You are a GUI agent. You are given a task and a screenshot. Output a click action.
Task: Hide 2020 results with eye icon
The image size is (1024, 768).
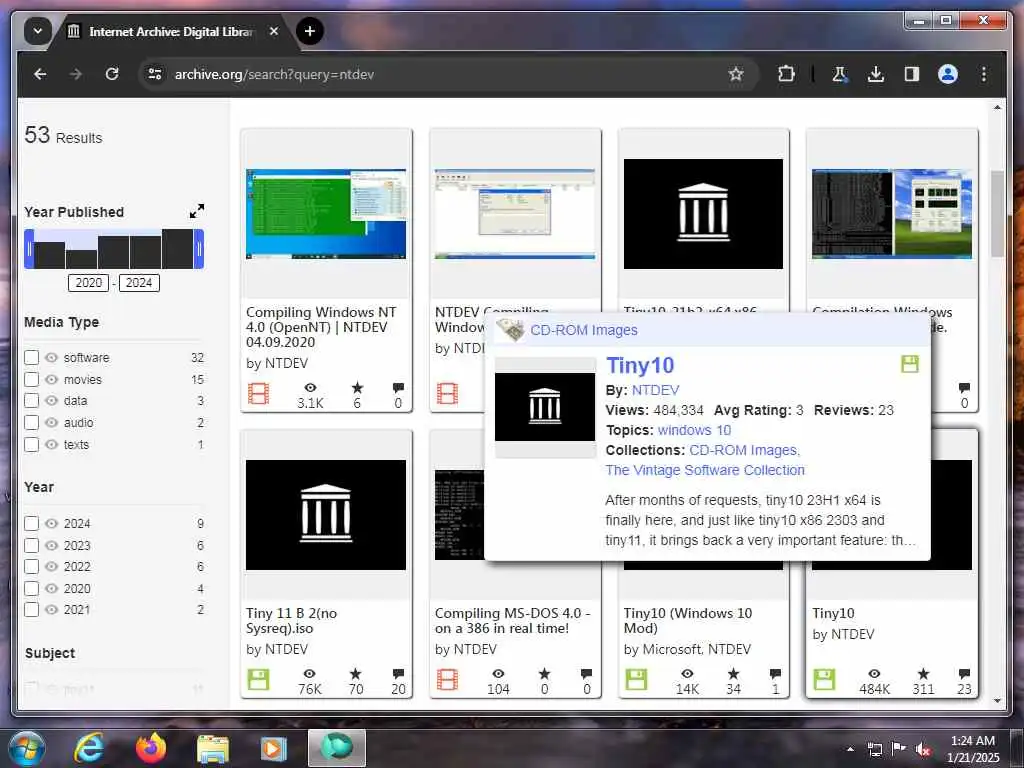tap(52, 588)
